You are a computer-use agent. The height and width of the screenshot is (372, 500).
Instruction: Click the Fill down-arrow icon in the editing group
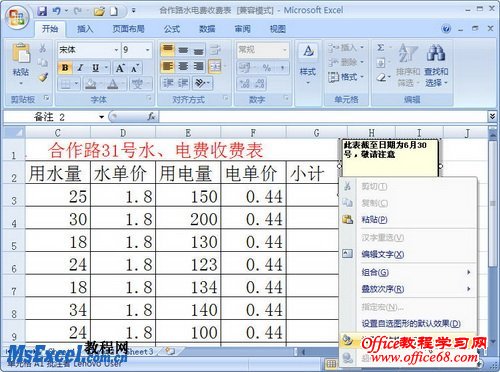[x=381, y=63]
